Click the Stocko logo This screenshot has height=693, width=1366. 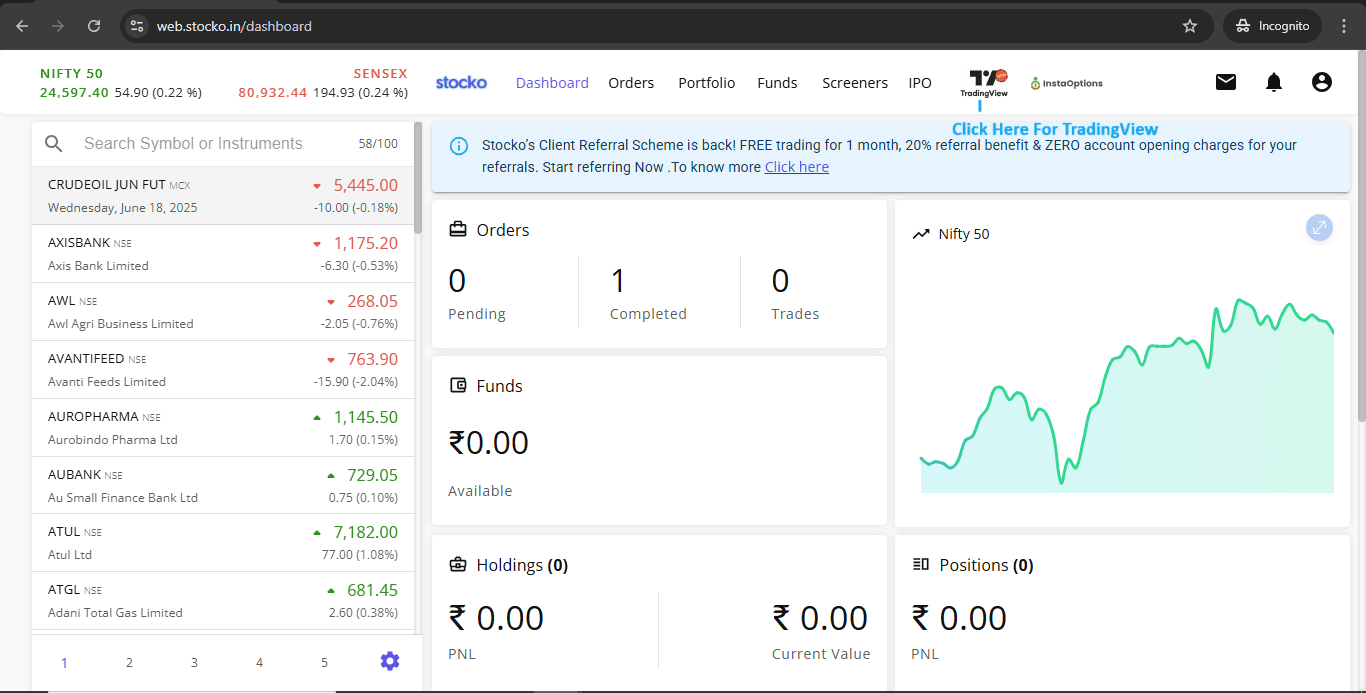(x=461, y=82)
